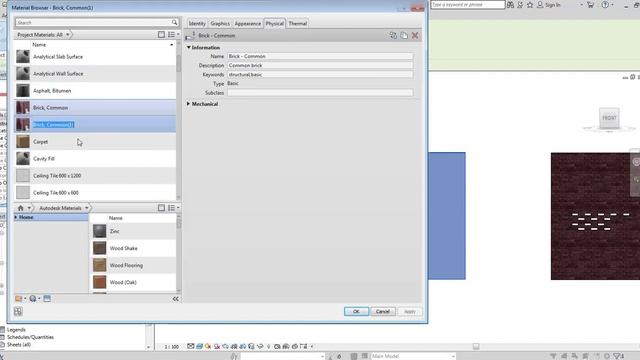This screenshot has width=640, height=360.
Task: Switch to the Appearance tab
Action: click(x=247, y=24)
